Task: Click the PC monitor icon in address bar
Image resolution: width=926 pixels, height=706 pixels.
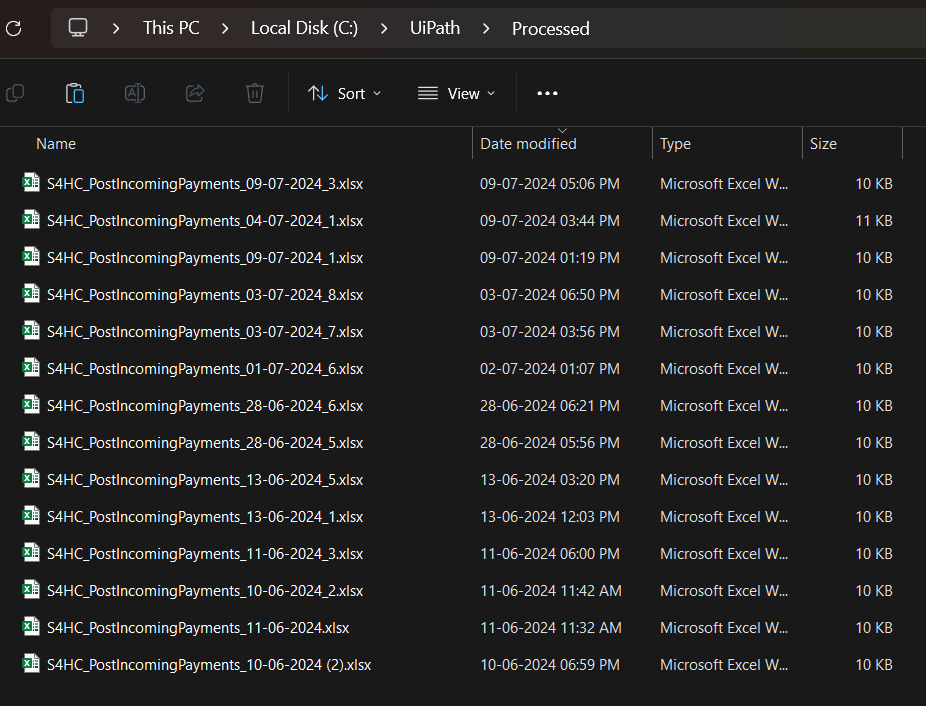Action: click(x=78, y=28)
